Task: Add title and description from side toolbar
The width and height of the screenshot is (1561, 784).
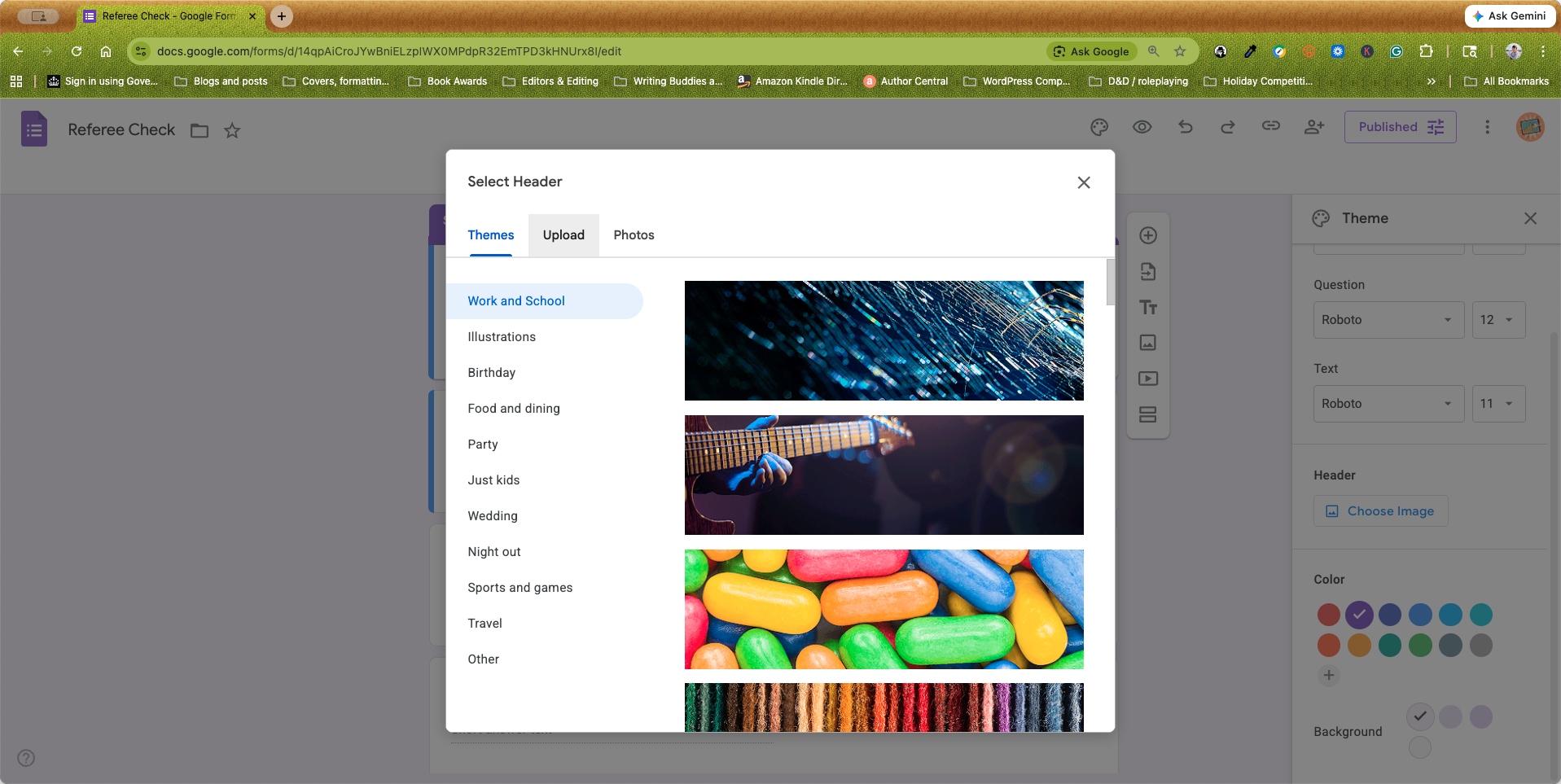Action: (x=1148, y=307)
